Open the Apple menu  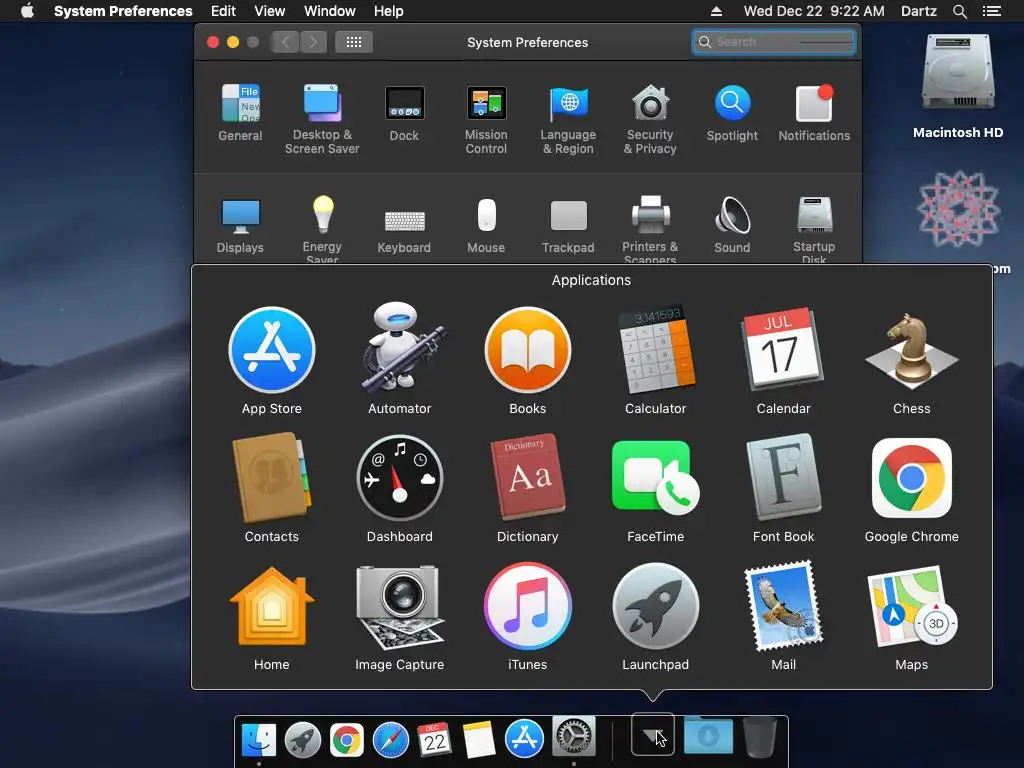coord(27,11)
